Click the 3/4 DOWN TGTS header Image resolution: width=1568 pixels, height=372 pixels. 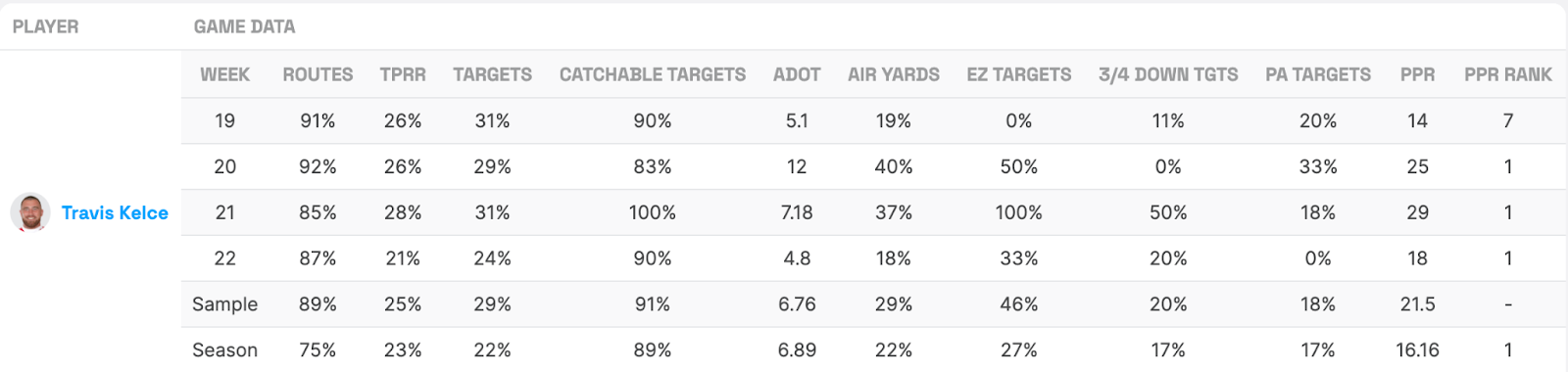click(1168, 74)
